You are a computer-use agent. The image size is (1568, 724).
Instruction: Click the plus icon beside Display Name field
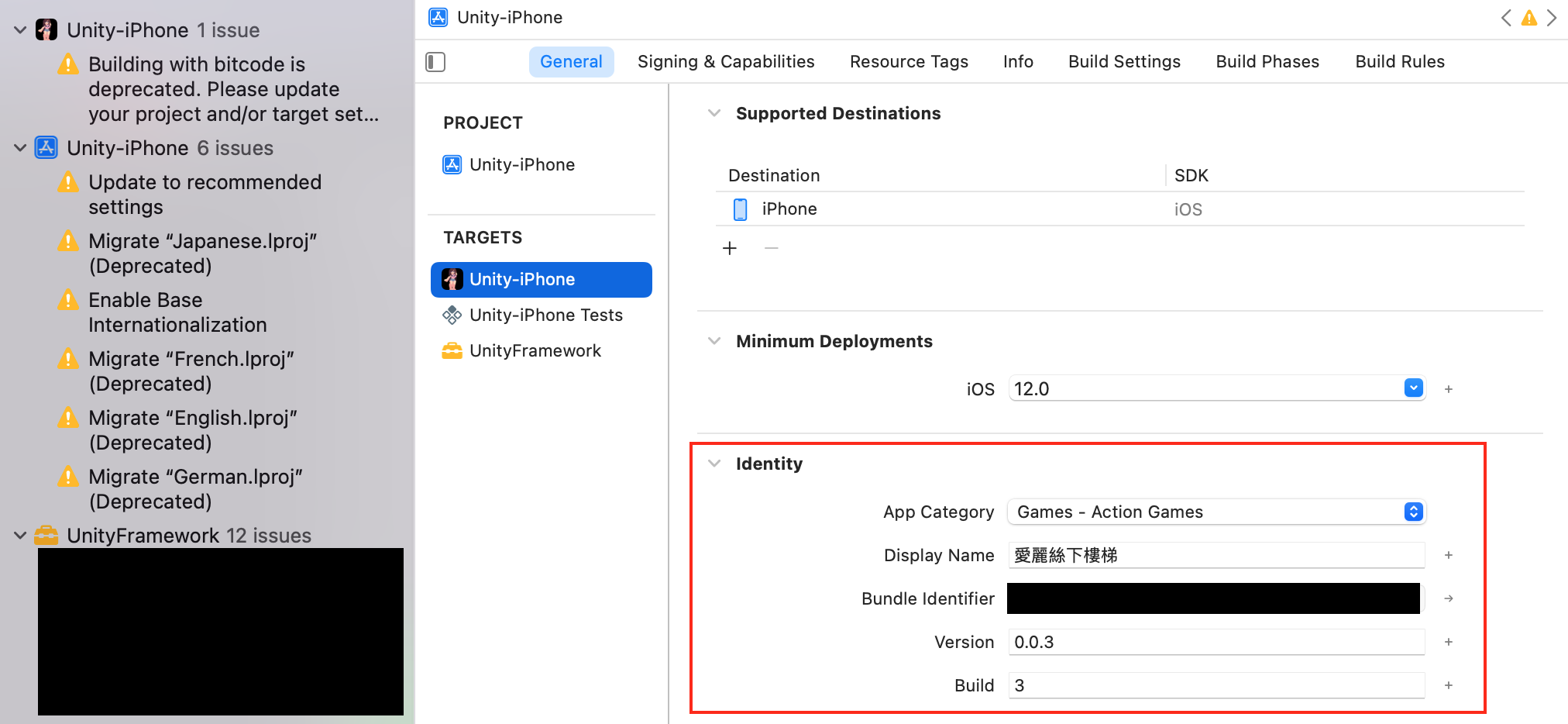1449,555
